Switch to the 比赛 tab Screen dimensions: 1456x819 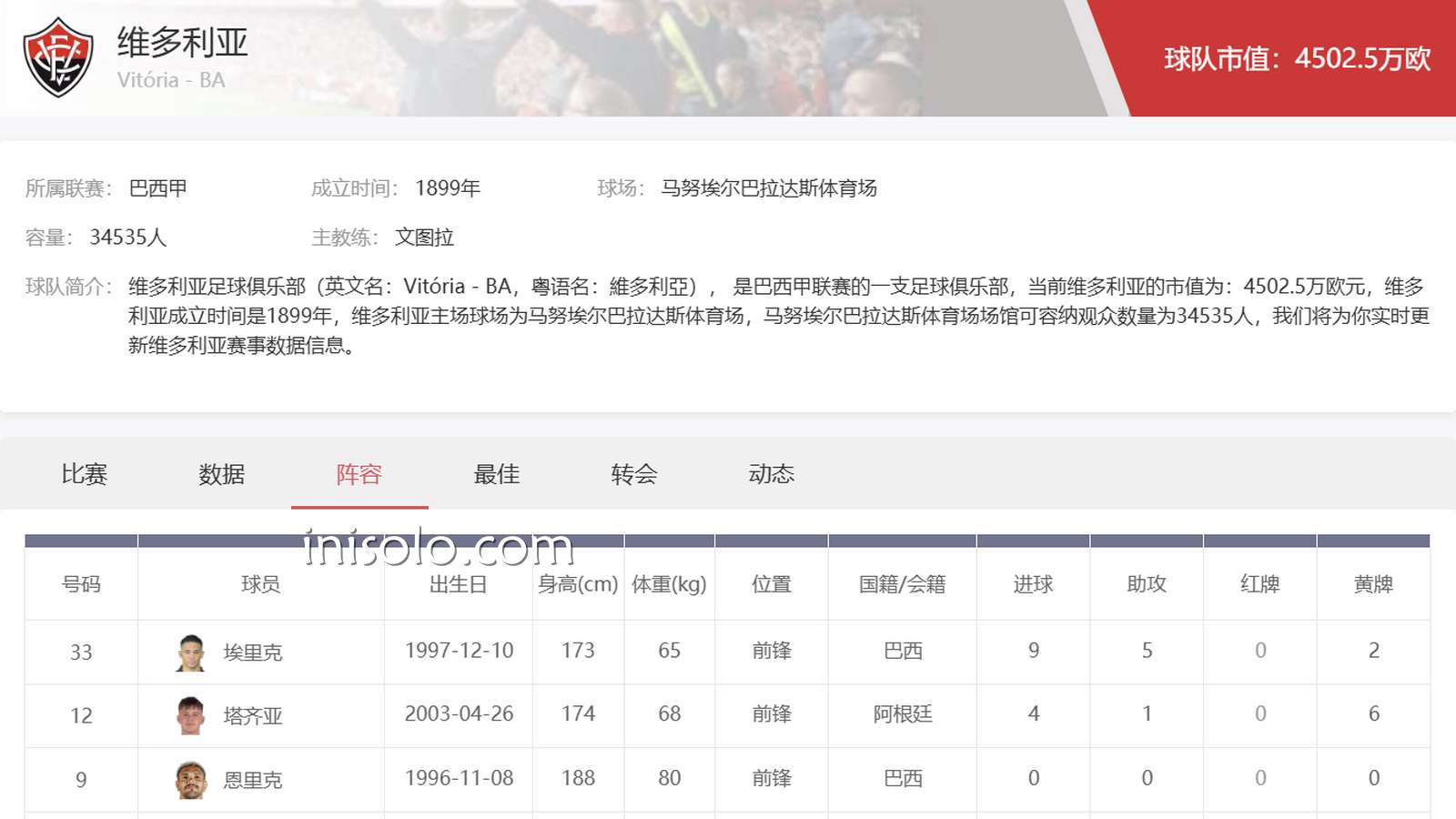point(85,474)
